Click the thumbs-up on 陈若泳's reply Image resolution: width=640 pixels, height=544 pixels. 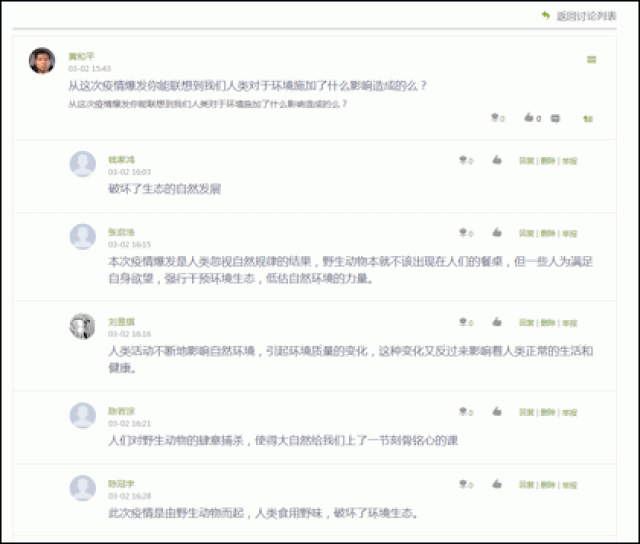[496, 411]
